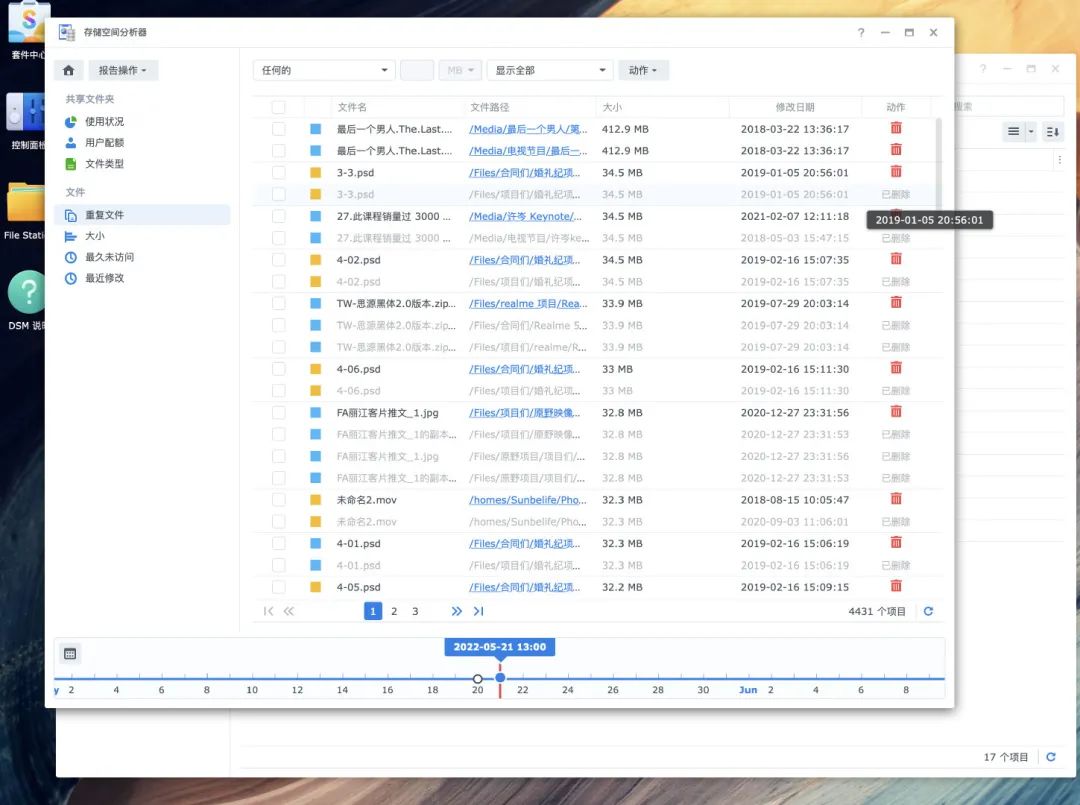This screenshot has height=805, width=1080.
Task: Open the help question mark in title bar
Action: (x=861, y=32)
